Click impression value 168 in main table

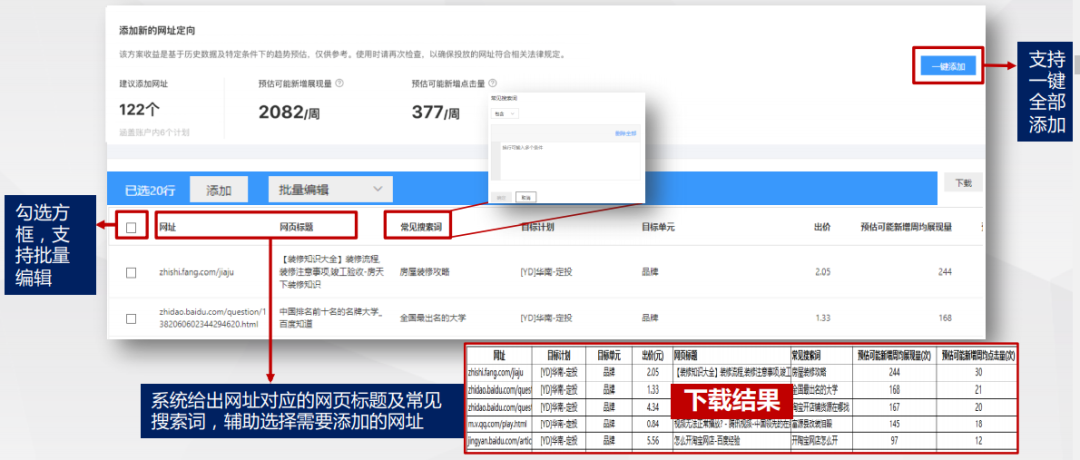[x=945, y=318]
